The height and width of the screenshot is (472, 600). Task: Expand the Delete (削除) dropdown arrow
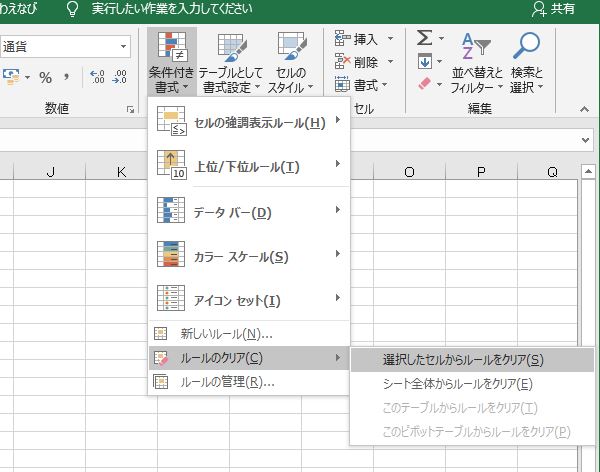[x=390, y=61]
